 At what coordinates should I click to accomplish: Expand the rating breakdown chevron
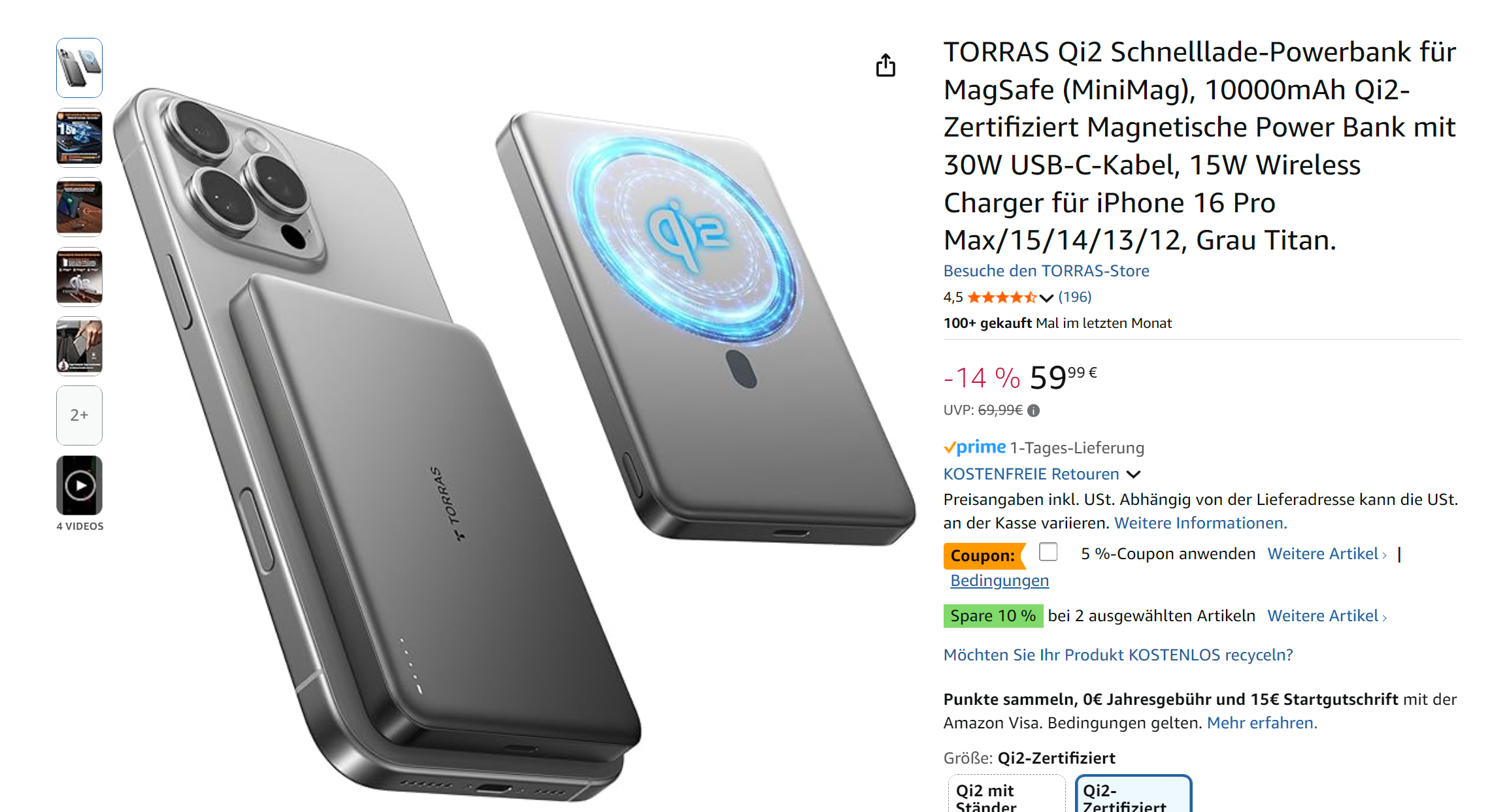1046,299
